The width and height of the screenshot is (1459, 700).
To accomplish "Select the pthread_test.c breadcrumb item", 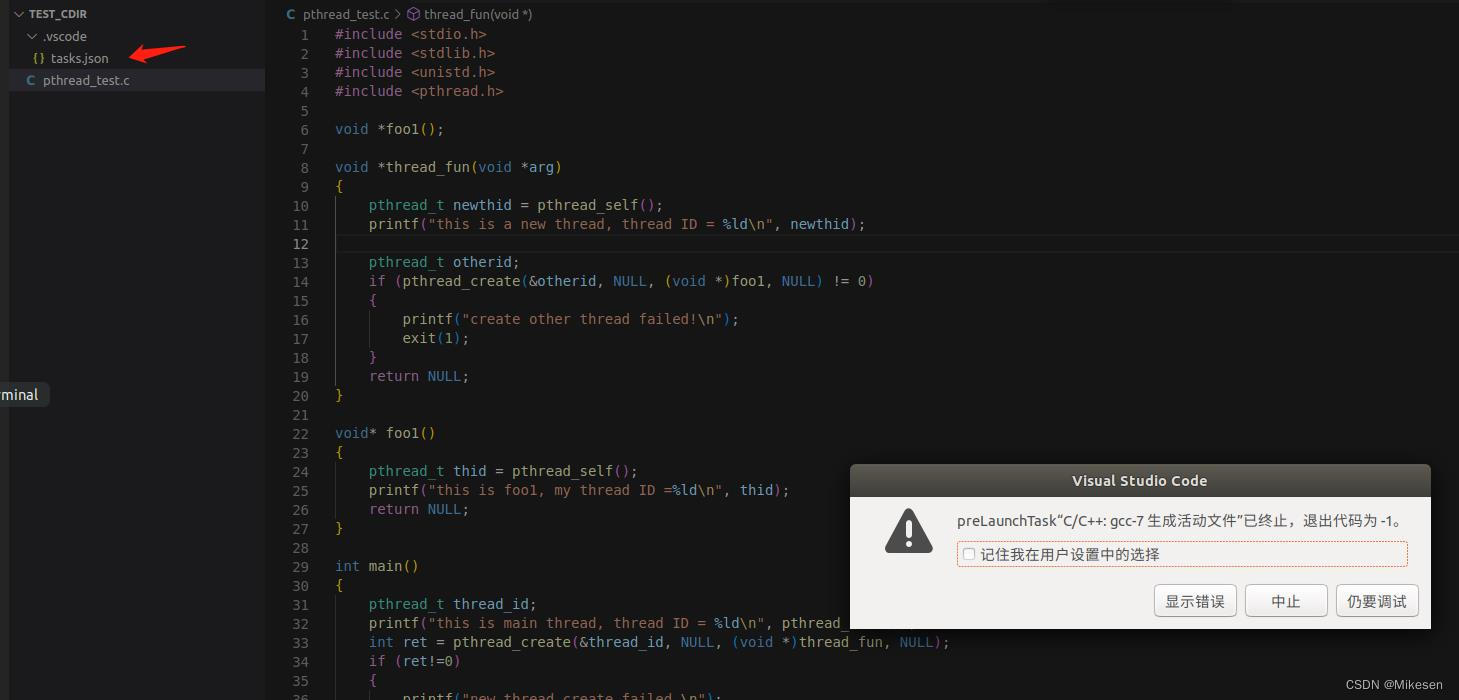I will click(345, 14).
